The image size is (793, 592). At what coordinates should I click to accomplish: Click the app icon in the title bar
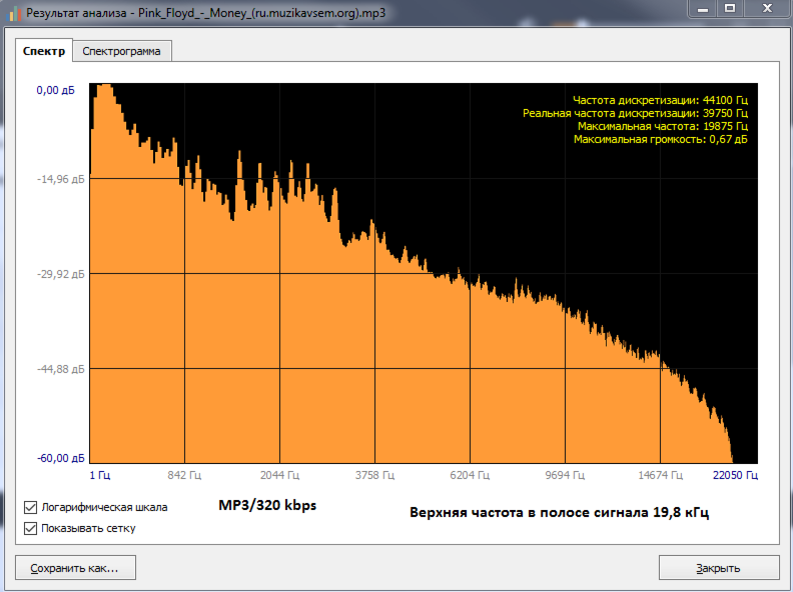(x=14, y=13)
